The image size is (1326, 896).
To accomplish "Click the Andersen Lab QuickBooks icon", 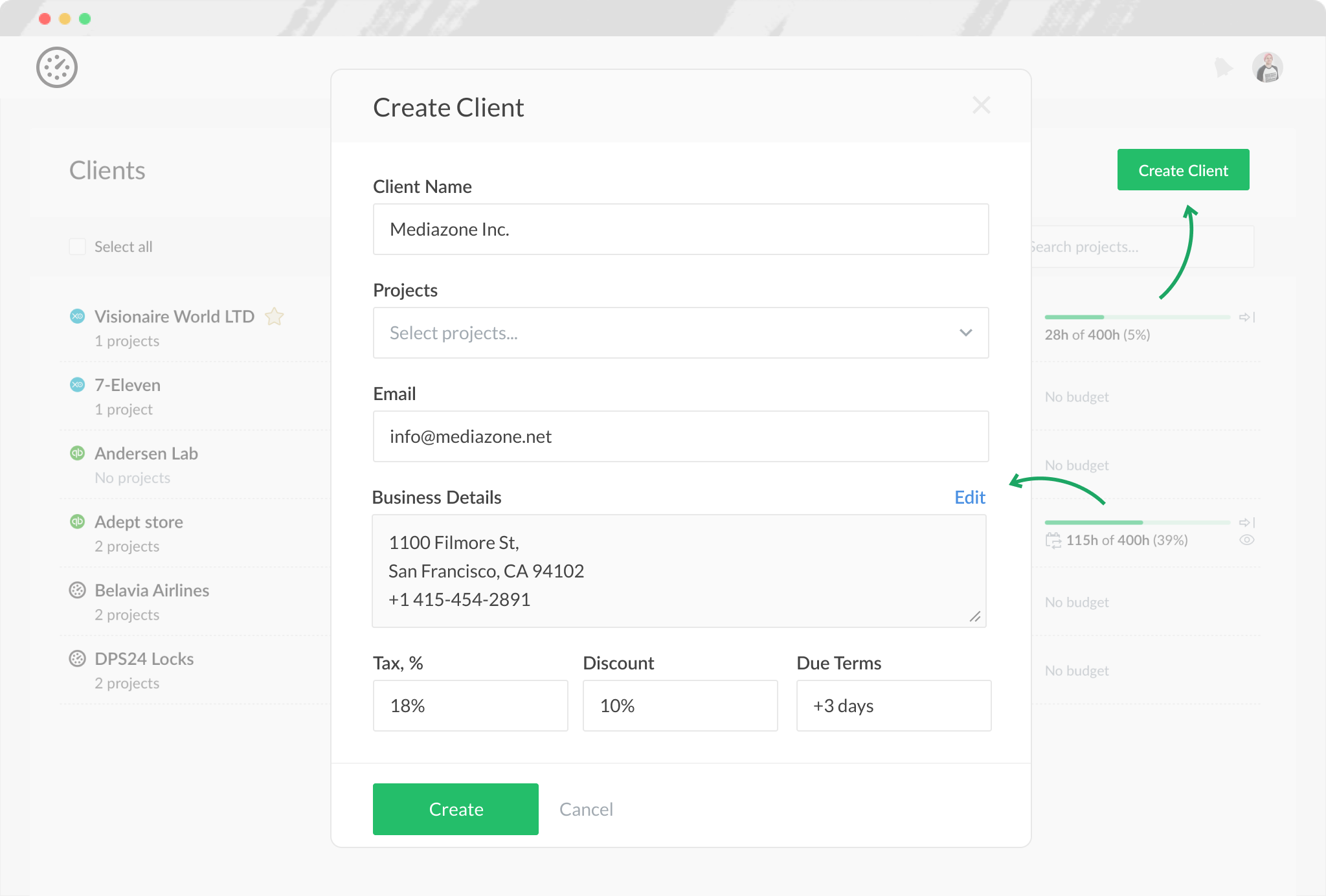I will 77,453.
